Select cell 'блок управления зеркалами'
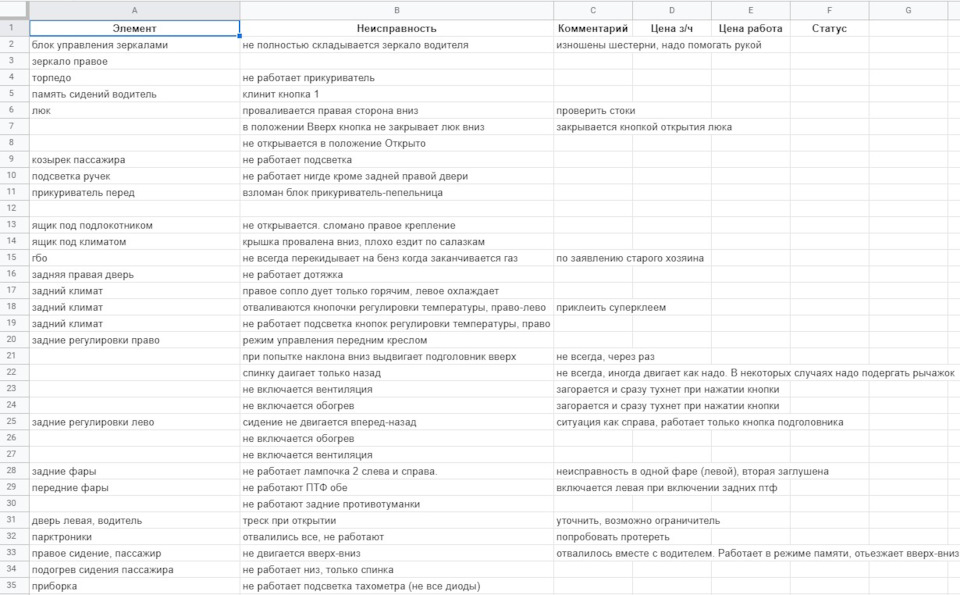Screen dimensions: 960x595 135,45
